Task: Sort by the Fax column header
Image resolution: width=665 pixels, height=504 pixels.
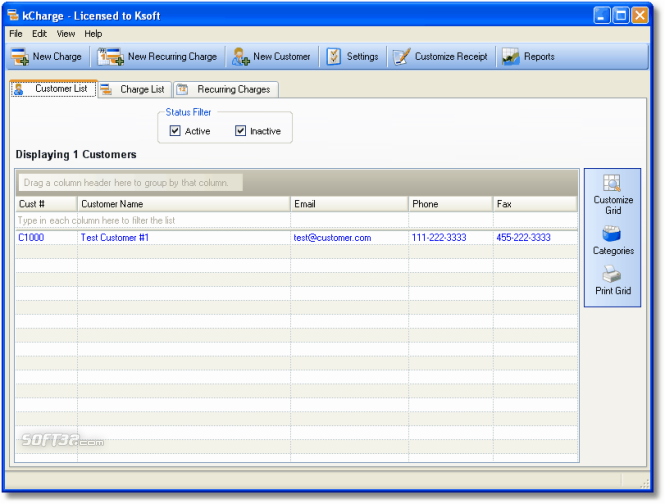Action: 535,204
